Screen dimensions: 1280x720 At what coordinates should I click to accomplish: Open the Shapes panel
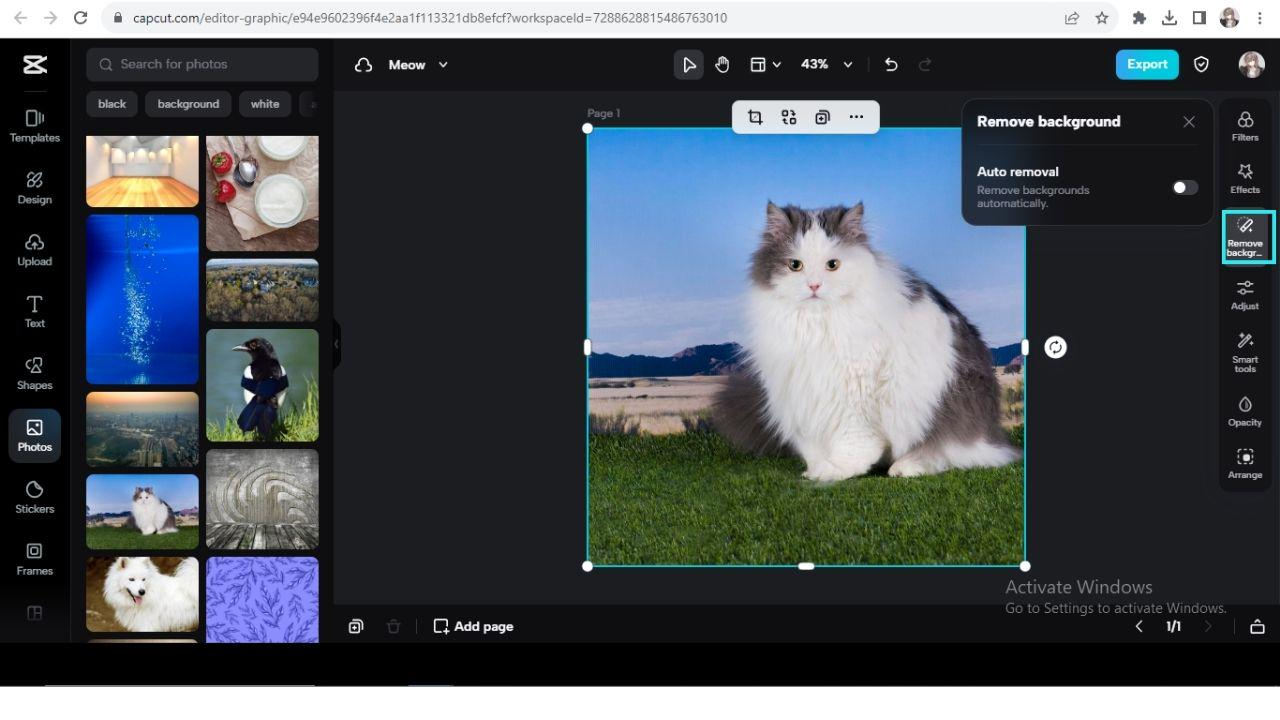tap(34, 374)
